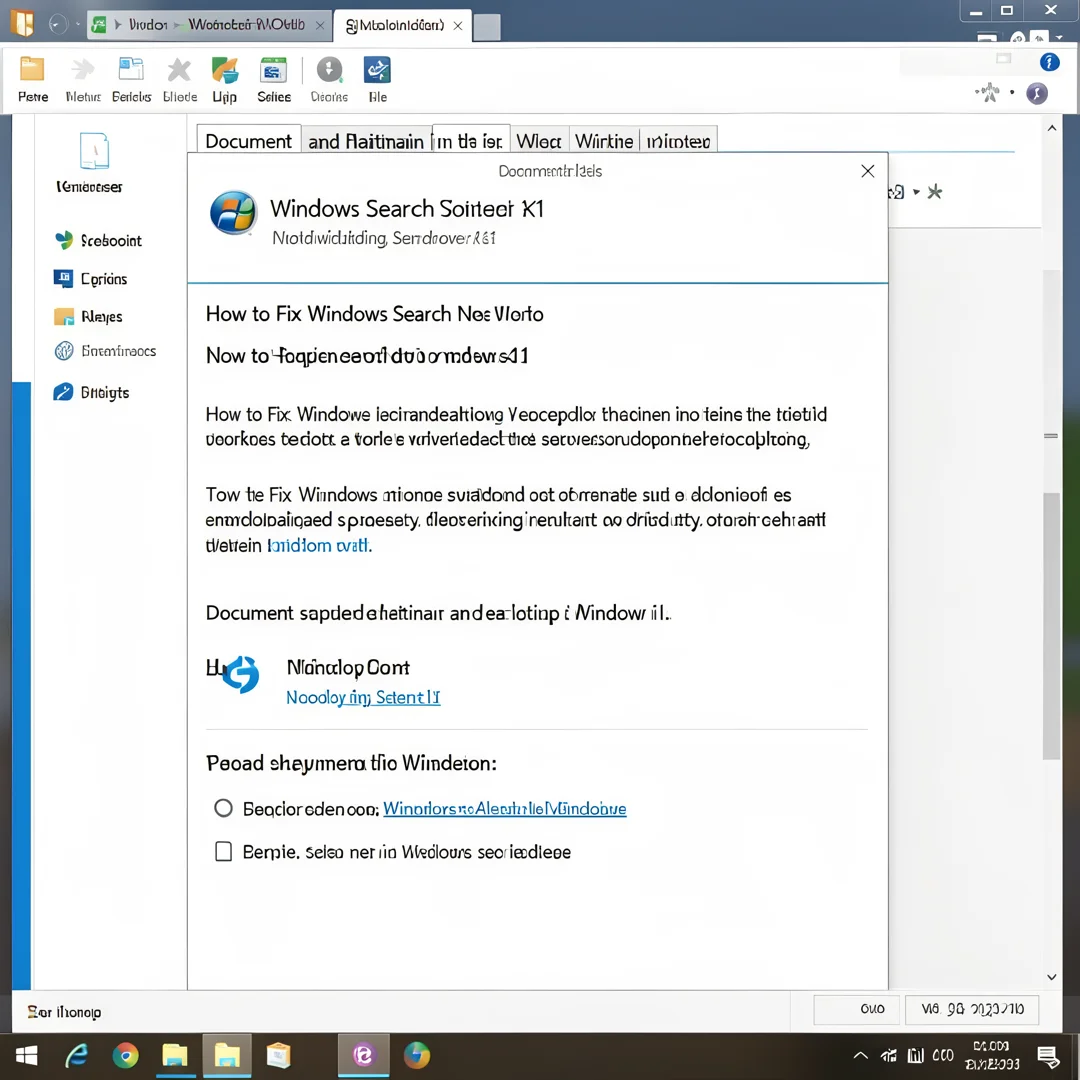Follow the lanidlom ovatl link

pos(319,545)
